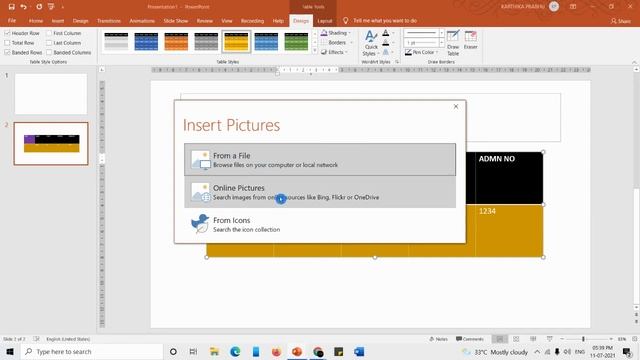Select the Draw Table tool
Image resolution: width=640 pixels, height=360 pixels.
tap(453, 43)
